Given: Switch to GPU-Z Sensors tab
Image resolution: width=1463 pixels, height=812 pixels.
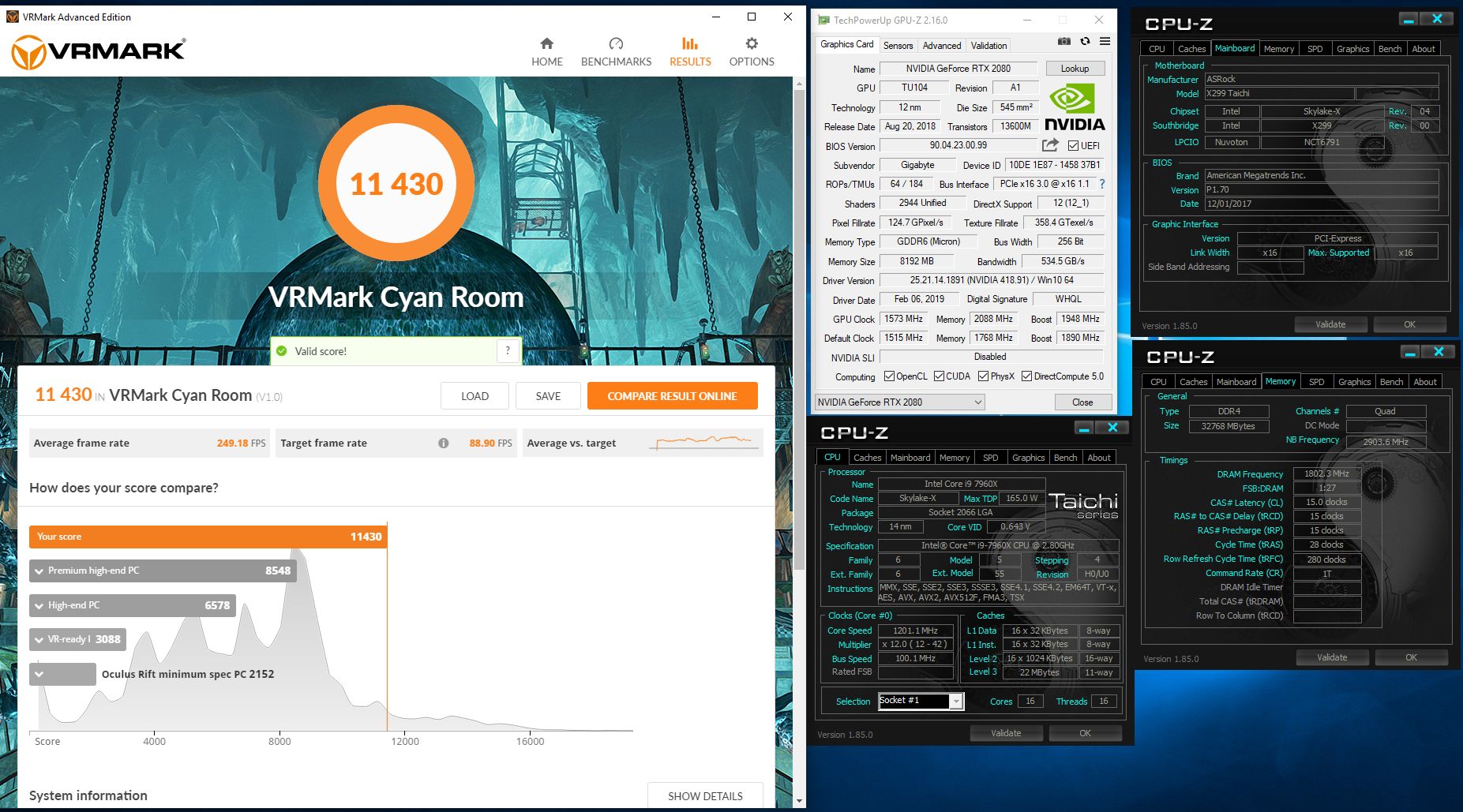Looking at the screenshot, I should [x=898, y=46].
